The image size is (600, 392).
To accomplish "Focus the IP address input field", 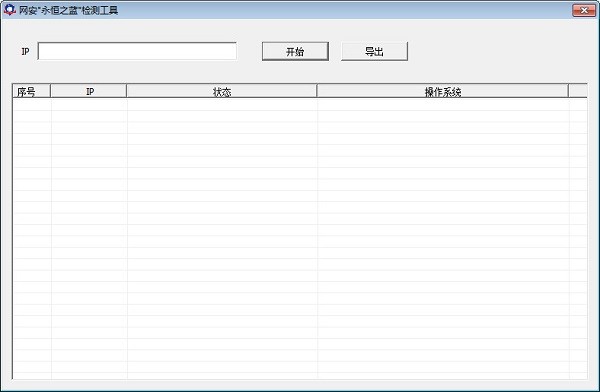I will [137, 51].
